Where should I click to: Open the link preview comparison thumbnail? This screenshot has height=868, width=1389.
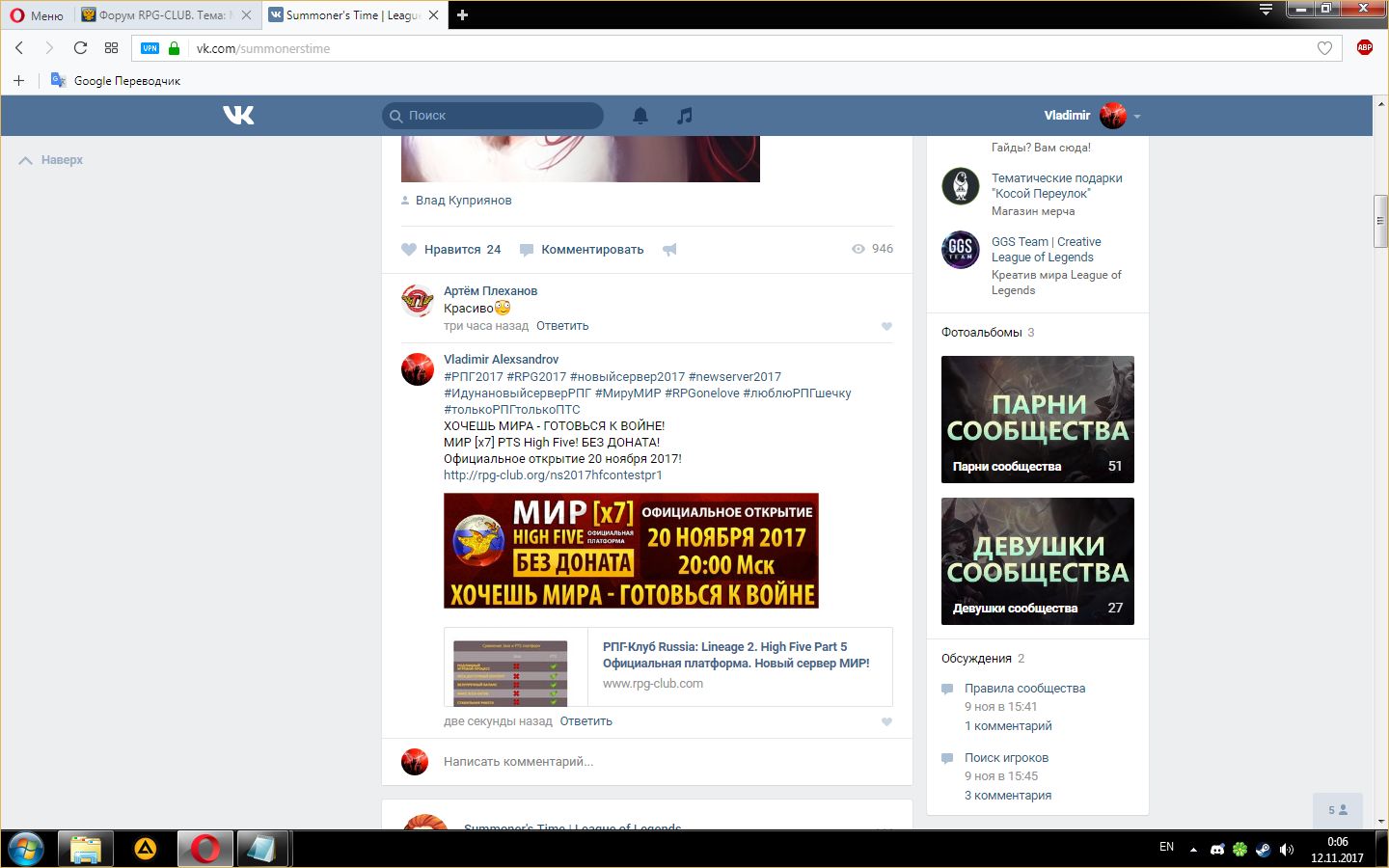pyautogui.click(x=511, y=672)
